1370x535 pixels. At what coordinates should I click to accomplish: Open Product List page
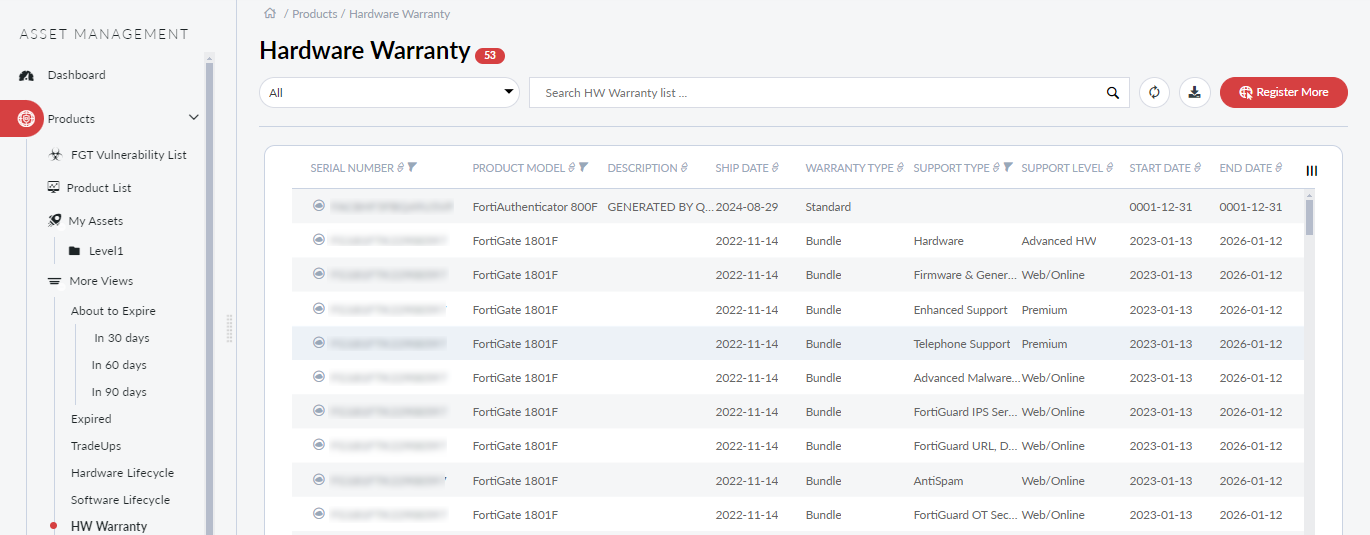pos(99,188)
